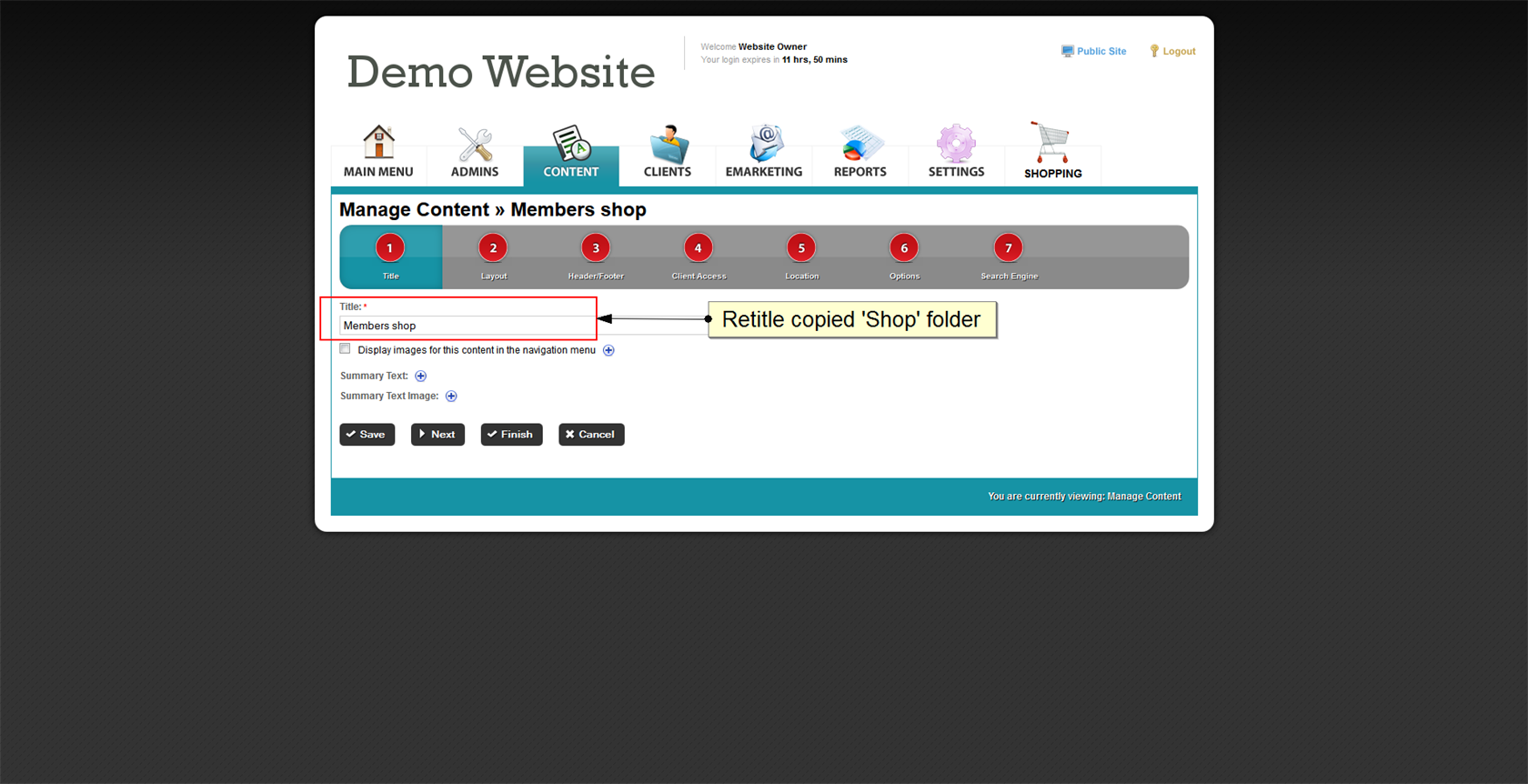1528x784 pixels.
Task: Select the Content document icon
Action: [571, 144]
